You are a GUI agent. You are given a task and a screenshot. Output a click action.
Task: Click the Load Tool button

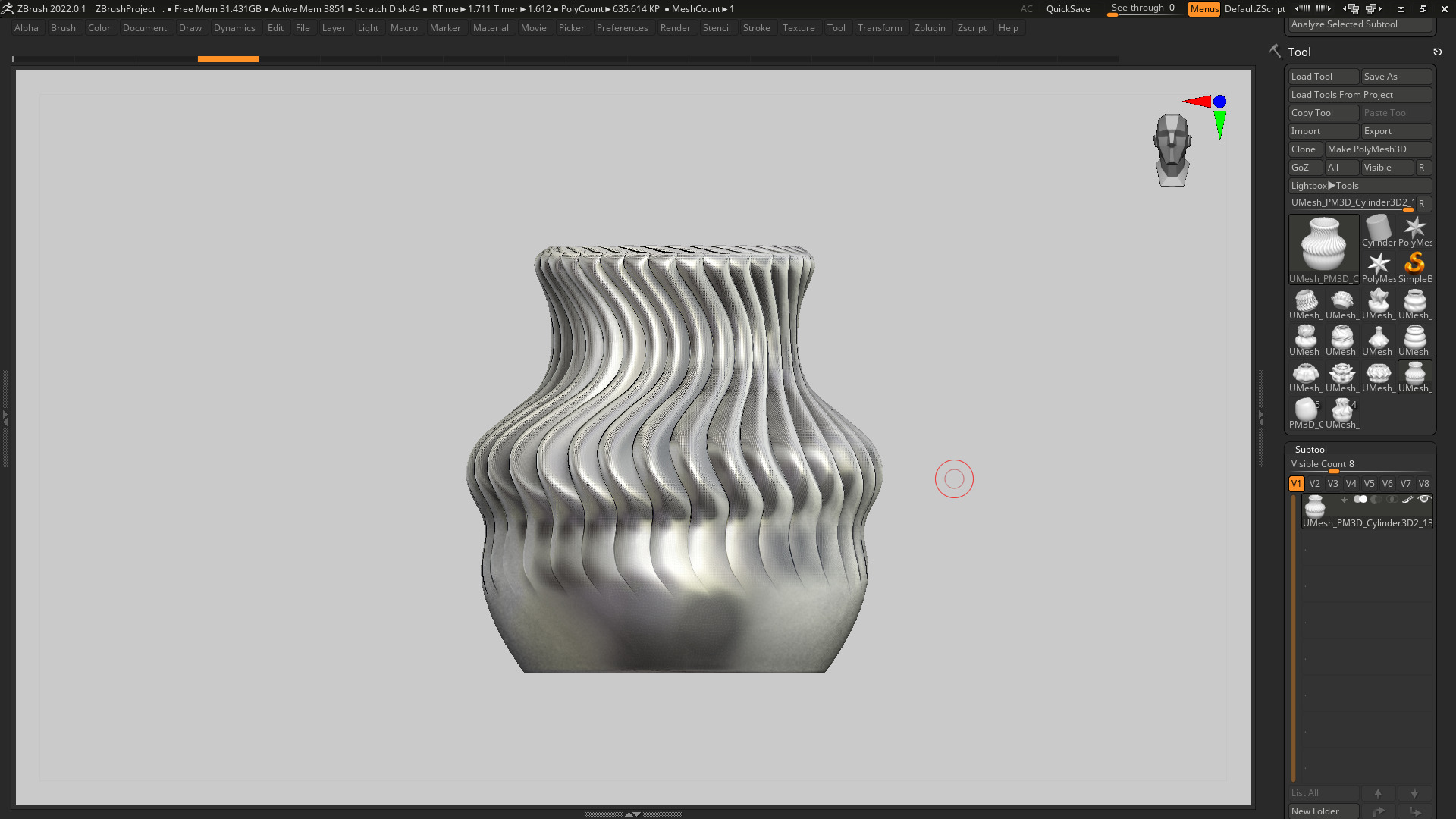1323,76
